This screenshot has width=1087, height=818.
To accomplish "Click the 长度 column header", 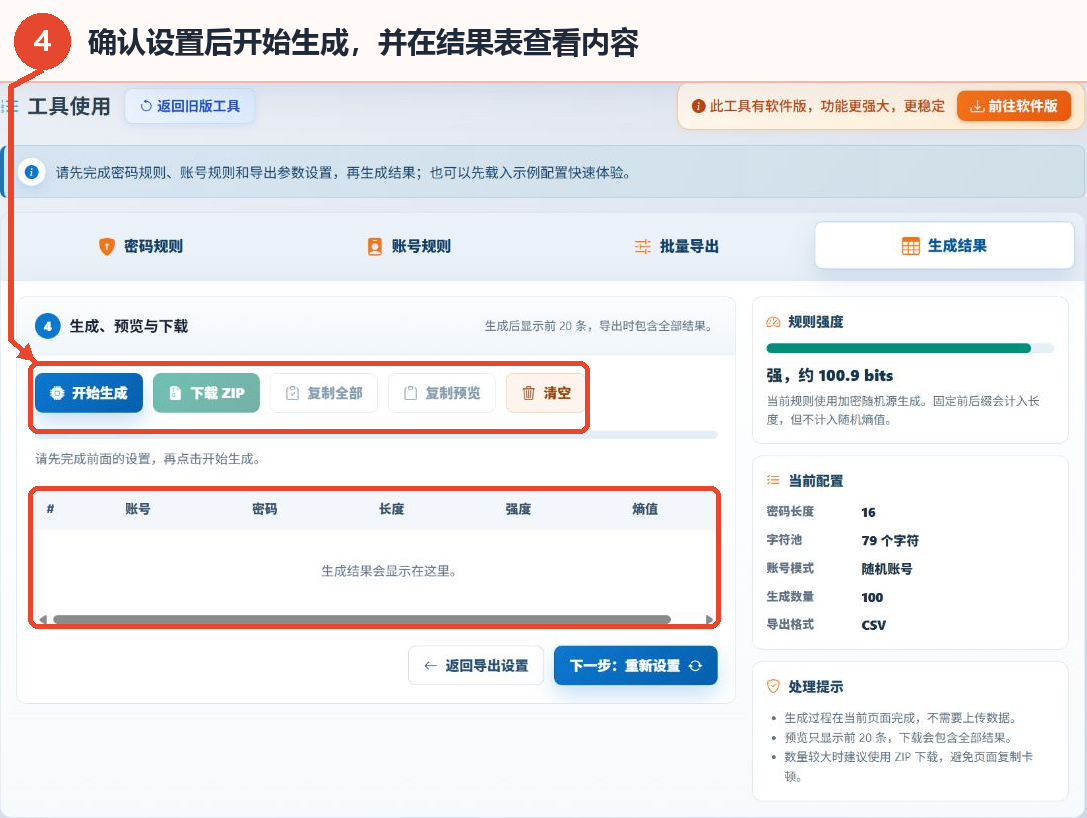I will pyautogui.click(x=391, y=509).
